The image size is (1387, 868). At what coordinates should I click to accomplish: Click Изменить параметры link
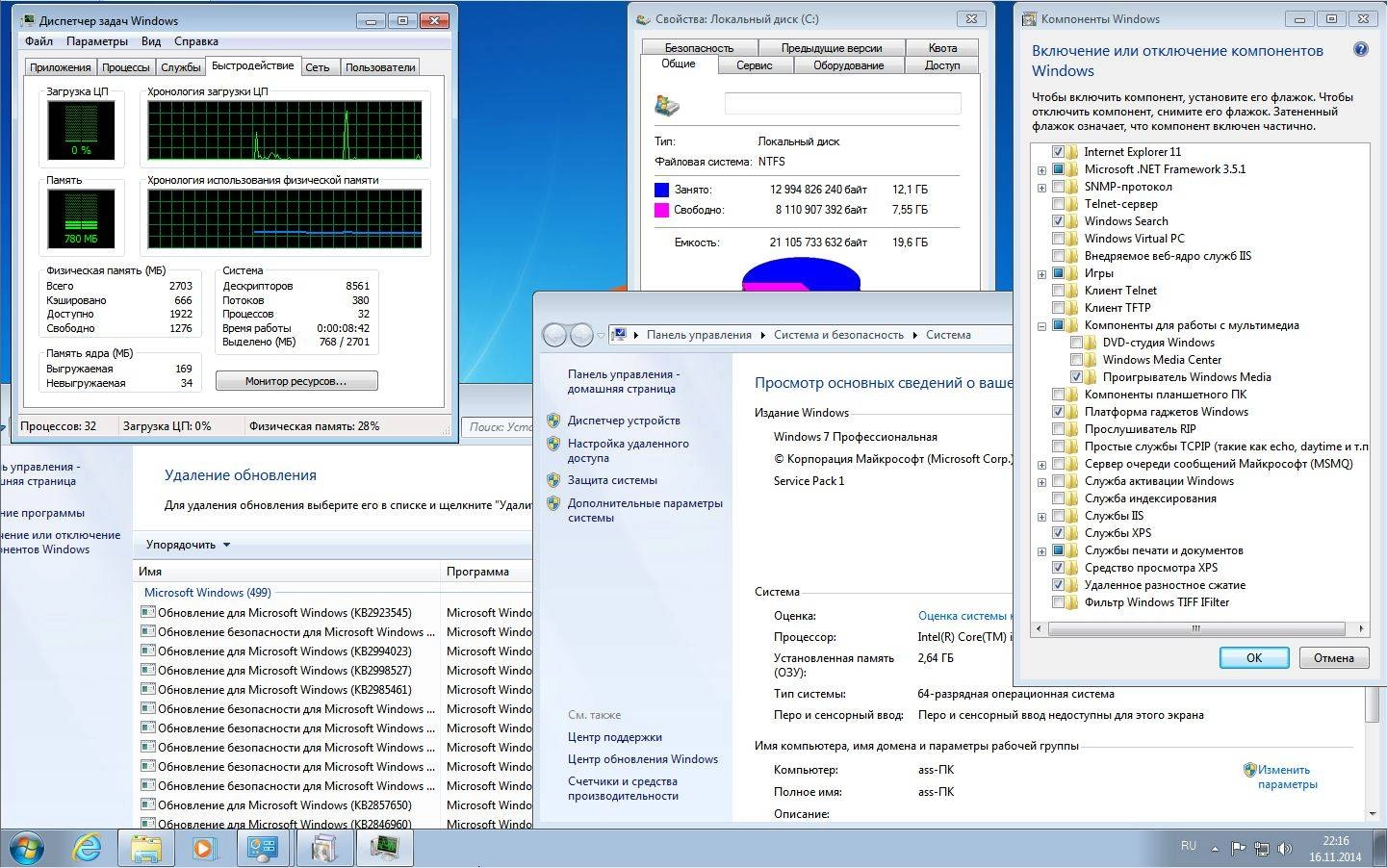[1287, 777]
